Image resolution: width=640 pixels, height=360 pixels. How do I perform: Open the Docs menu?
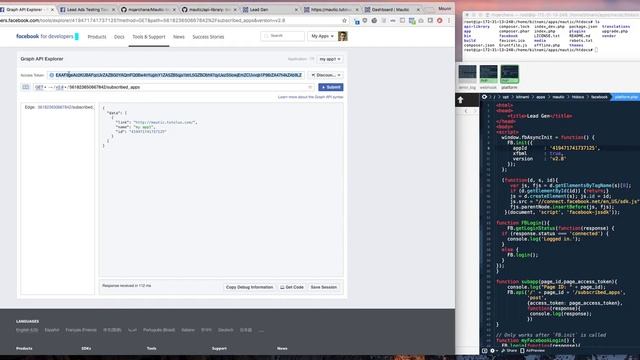tap(119, 37)
